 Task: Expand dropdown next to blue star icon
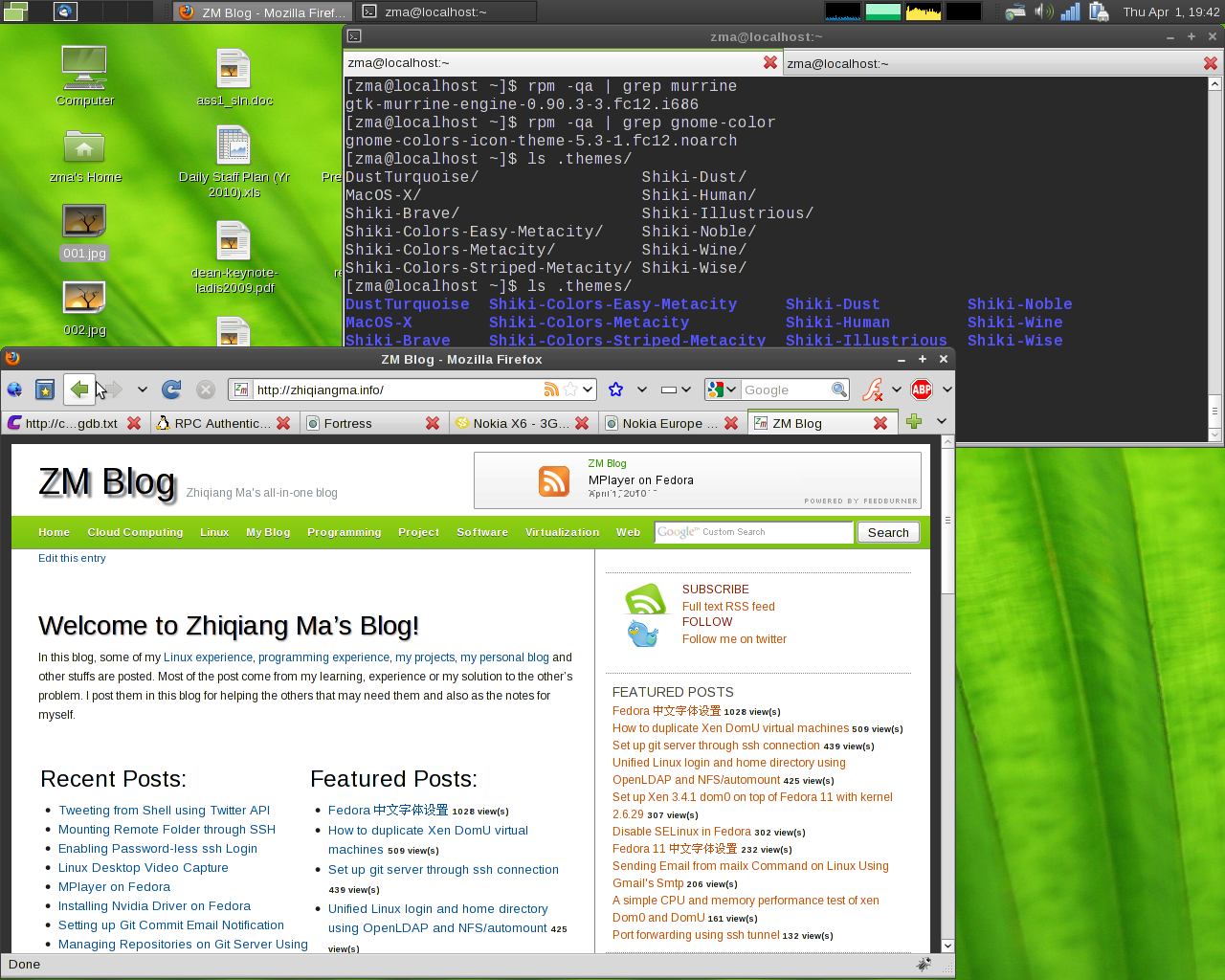click(642, 390)
